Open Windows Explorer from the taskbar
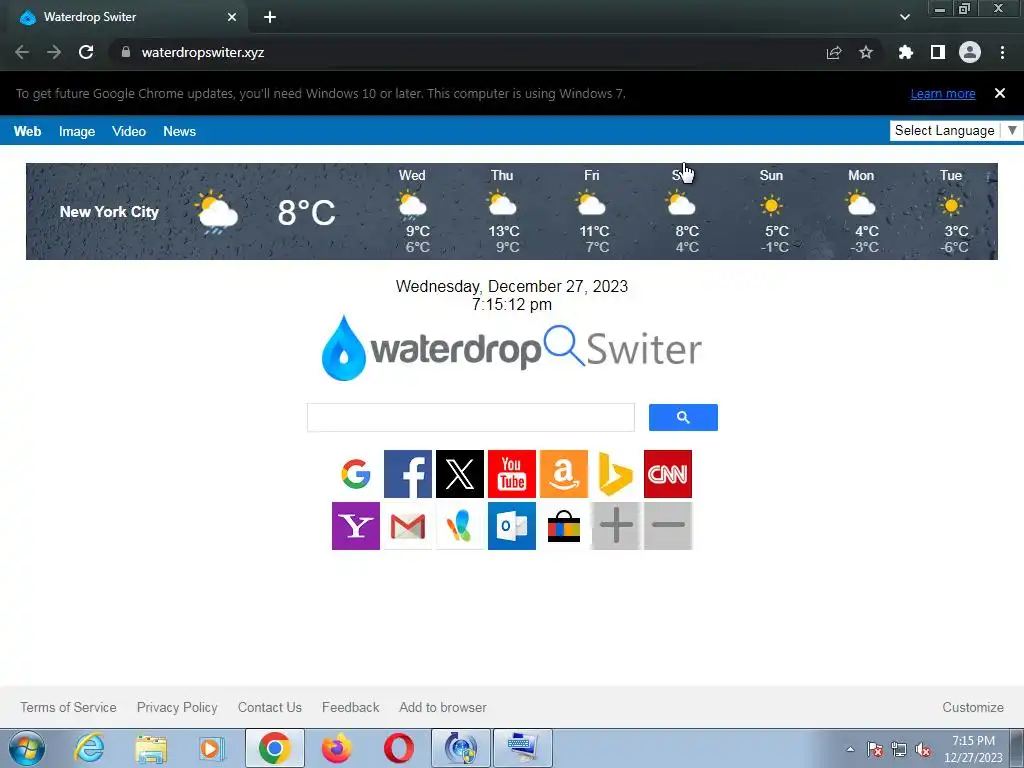 pyautogui.click(x=151, y=748)
